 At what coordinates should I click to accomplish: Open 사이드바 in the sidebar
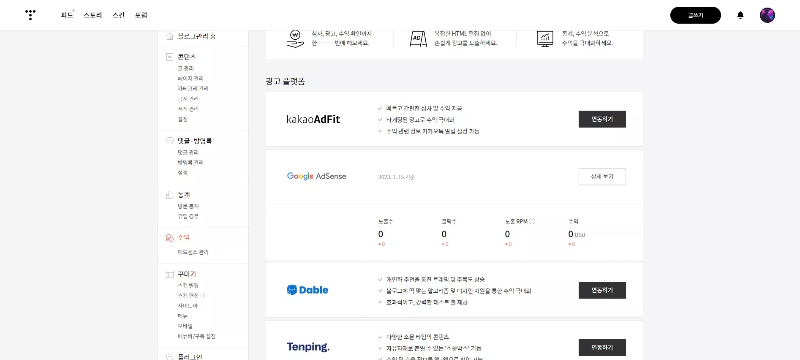188,305
